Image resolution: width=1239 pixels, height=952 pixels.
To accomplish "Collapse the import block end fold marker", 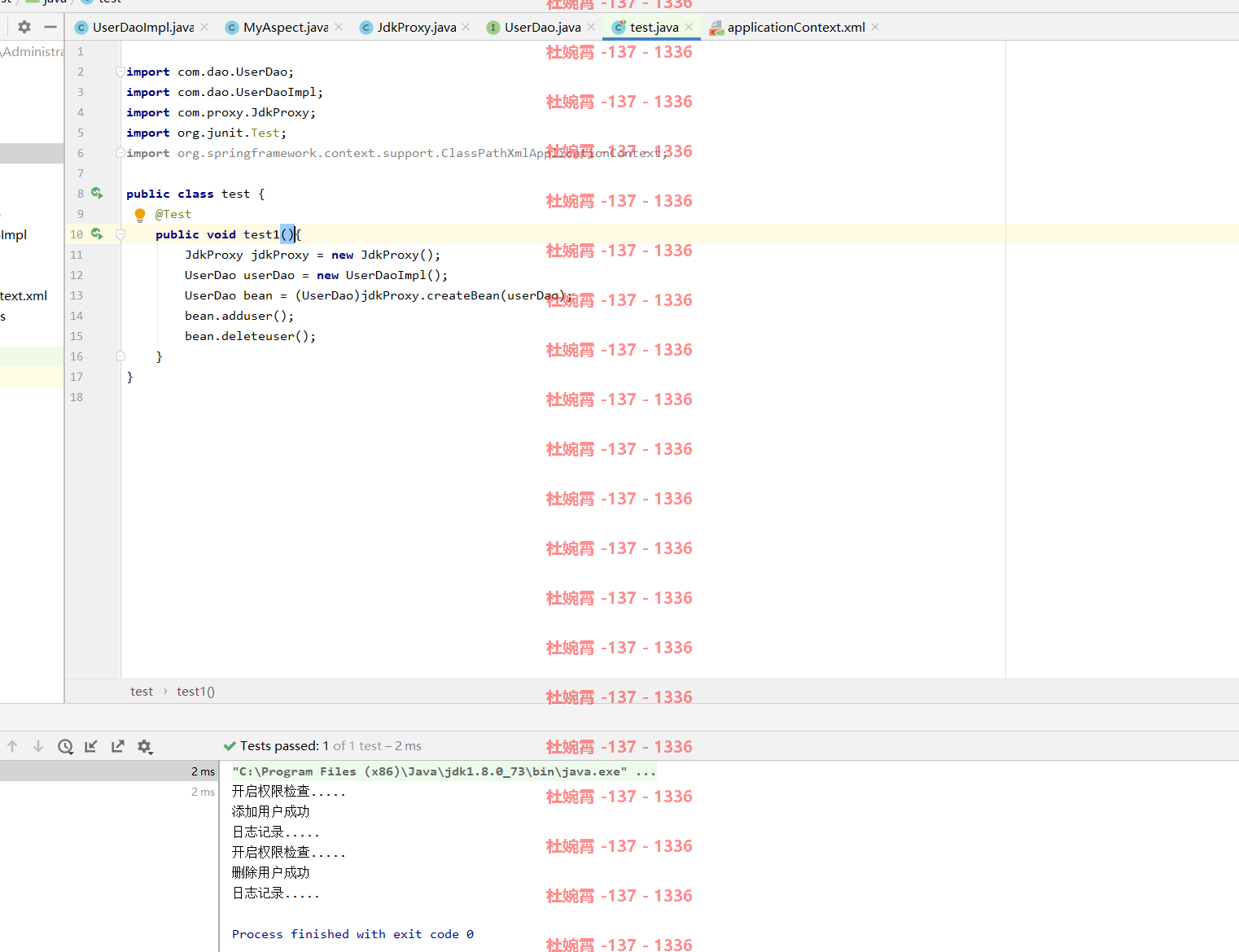I will 120,153.
